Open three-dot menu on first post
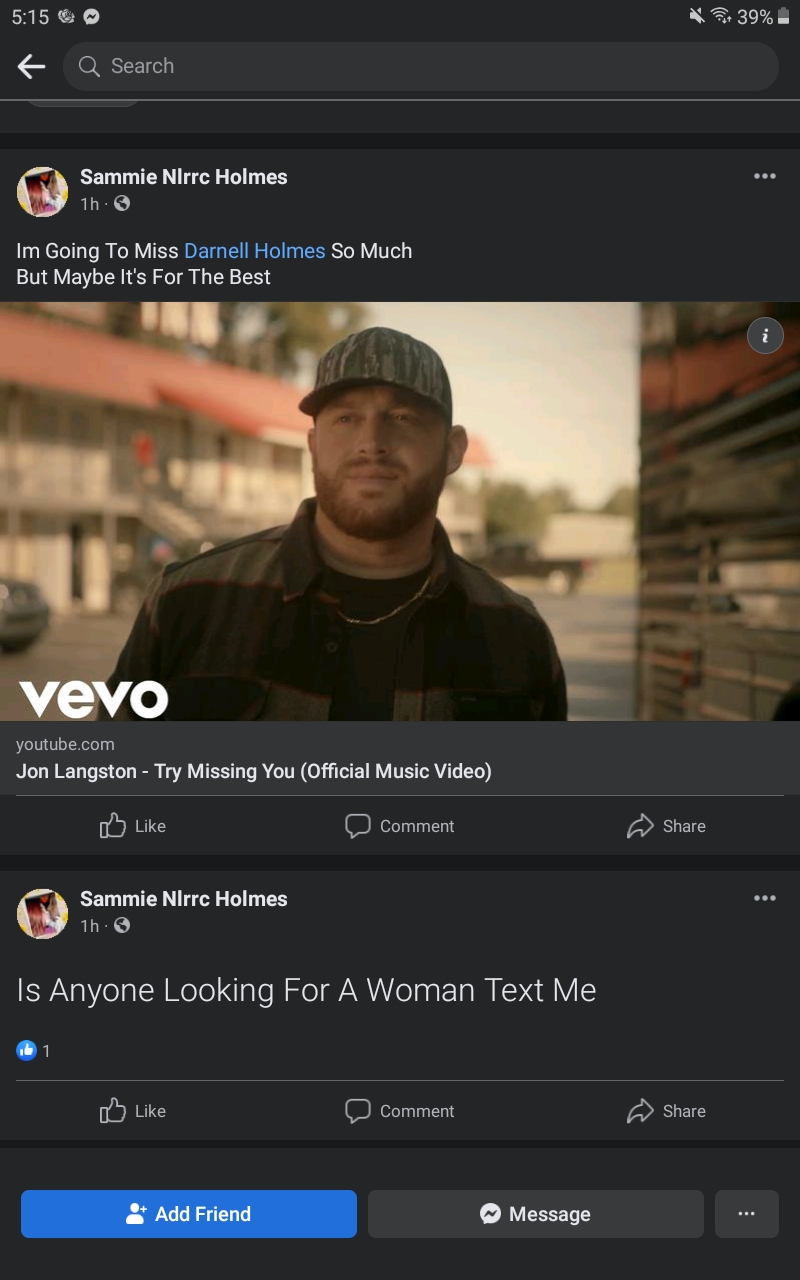The width and height of the screenshot is (800, 1280). tap(765, 176)
